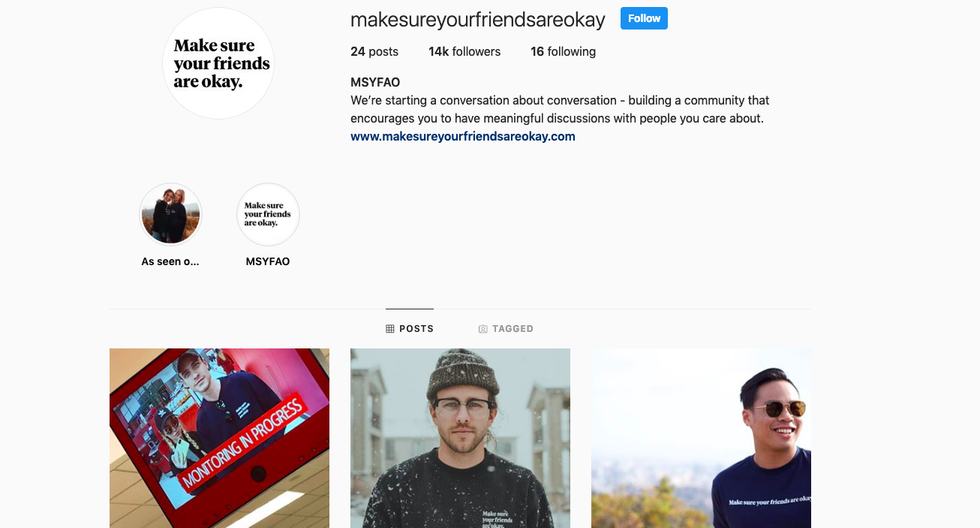Click the 'As seen o...' highlight label
This screenshot has height=528, width=980.
point(170,262)
